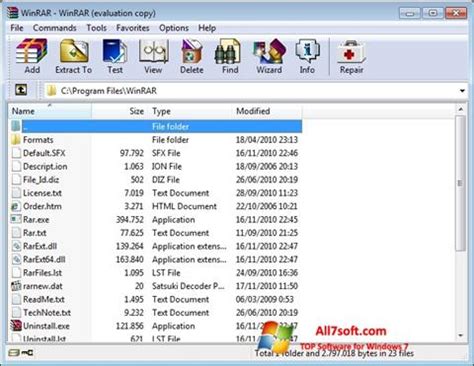The width and height of the screenshot is (474, 366).
Task: Expand the address path dropdown arrow
Action: coord(462,91)
